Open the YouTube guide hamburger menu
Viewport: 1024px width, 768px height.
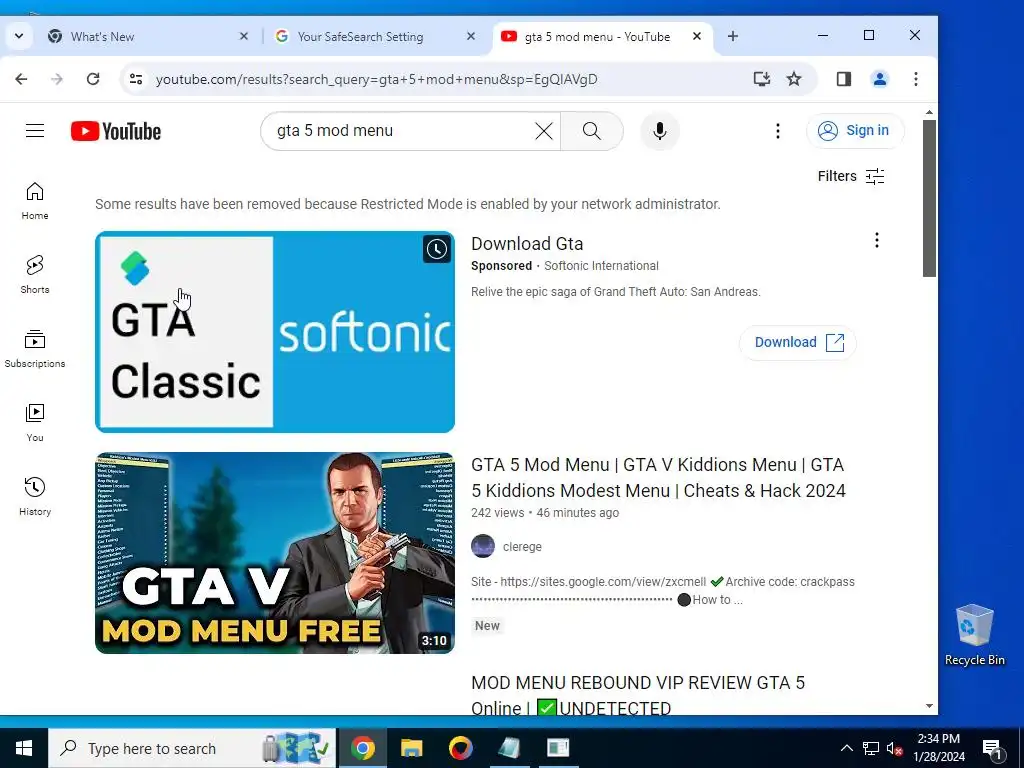tap(35, 131)
